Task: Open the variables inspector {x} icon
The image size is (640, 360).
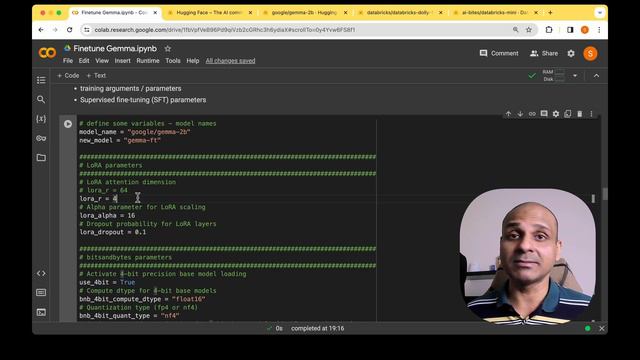Action: pyautogui.click(x=41, y=119)
